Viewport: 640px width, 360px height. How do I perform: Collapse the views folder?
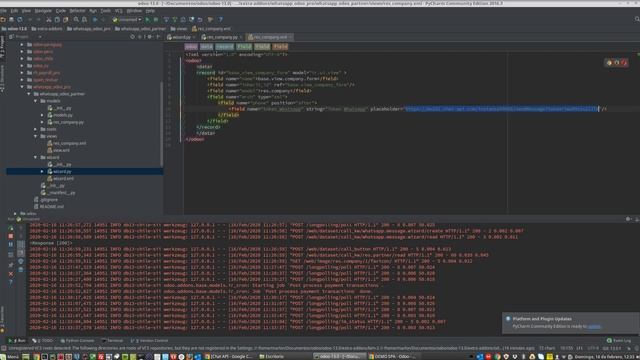point(36,136)
